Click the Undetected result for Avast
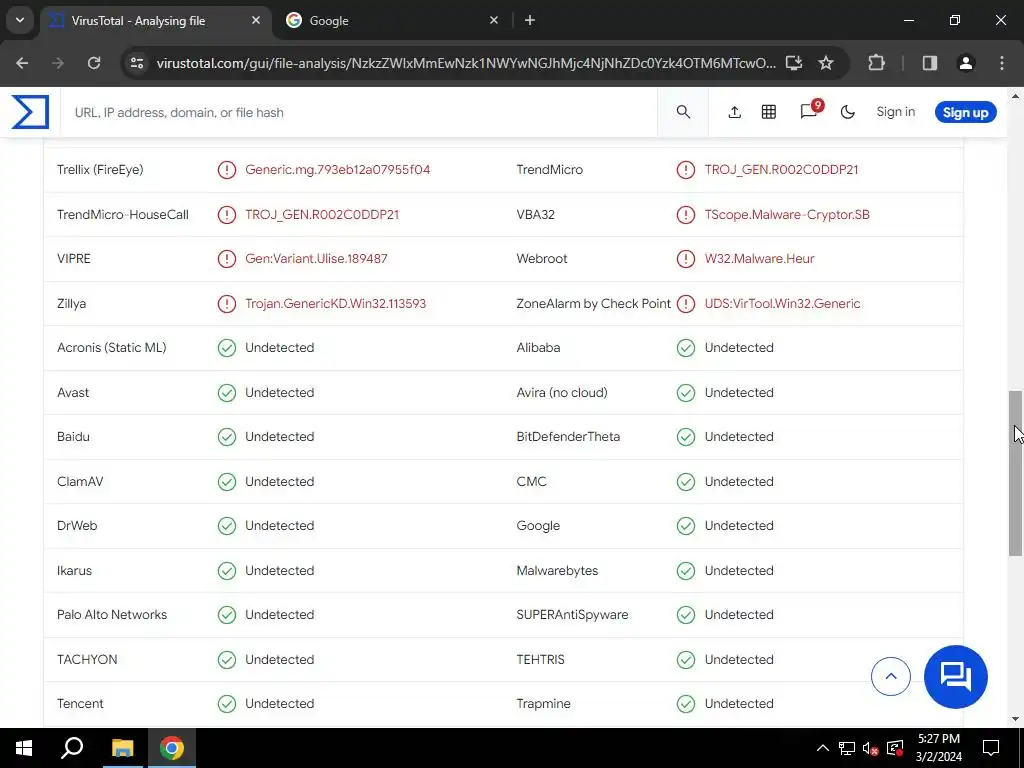 280,392
